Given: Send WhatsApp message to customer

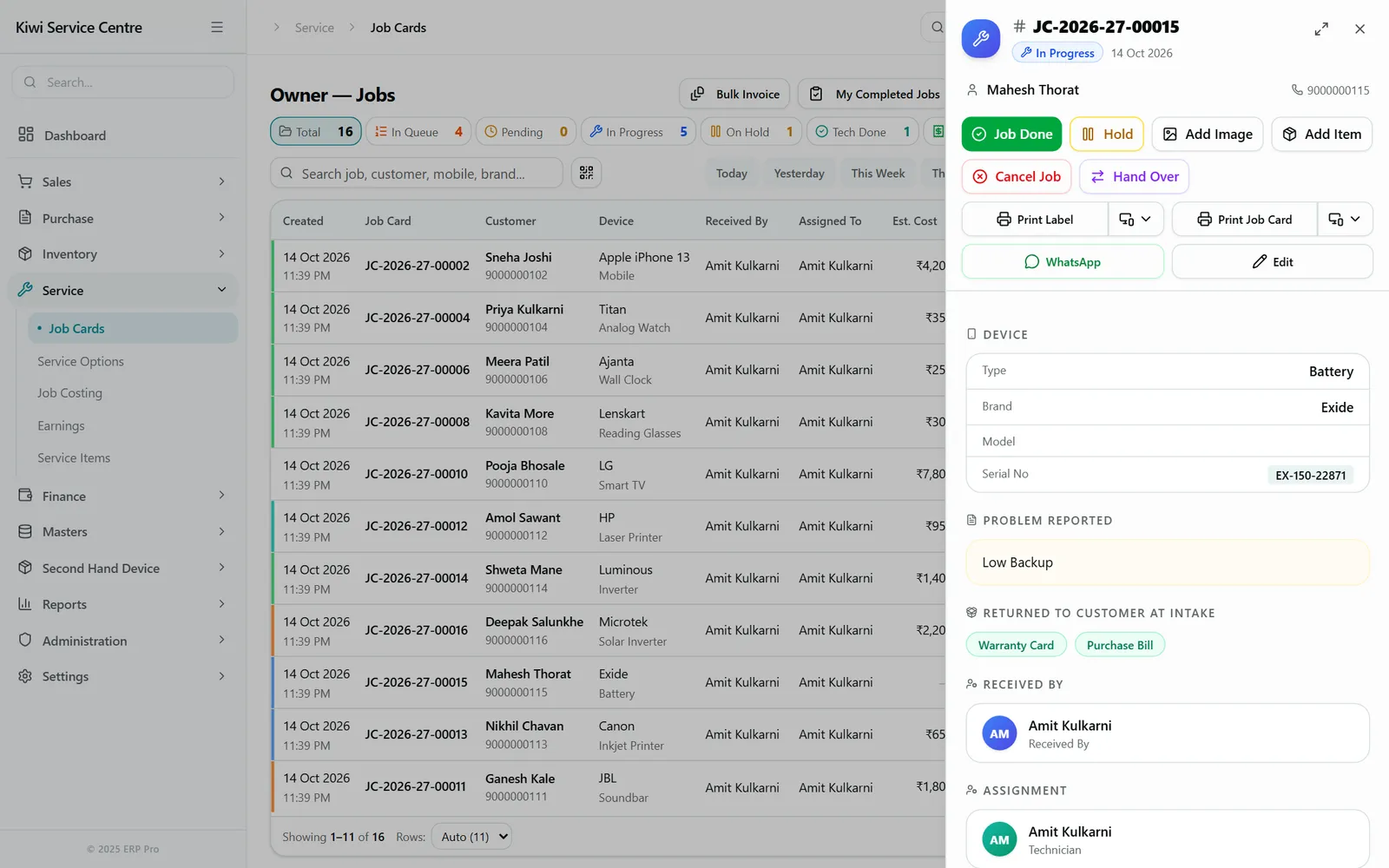Looking at the screenshot, I should point(1063,262).
